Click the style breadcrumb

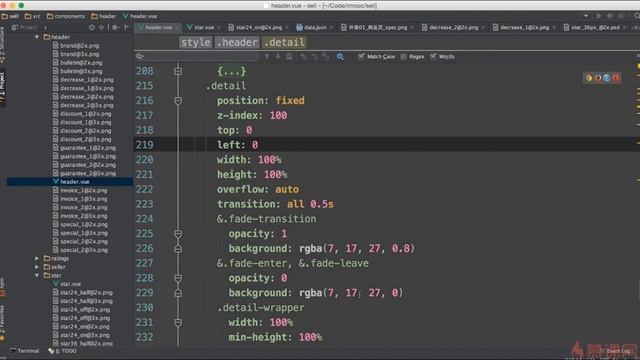point(196,42)
